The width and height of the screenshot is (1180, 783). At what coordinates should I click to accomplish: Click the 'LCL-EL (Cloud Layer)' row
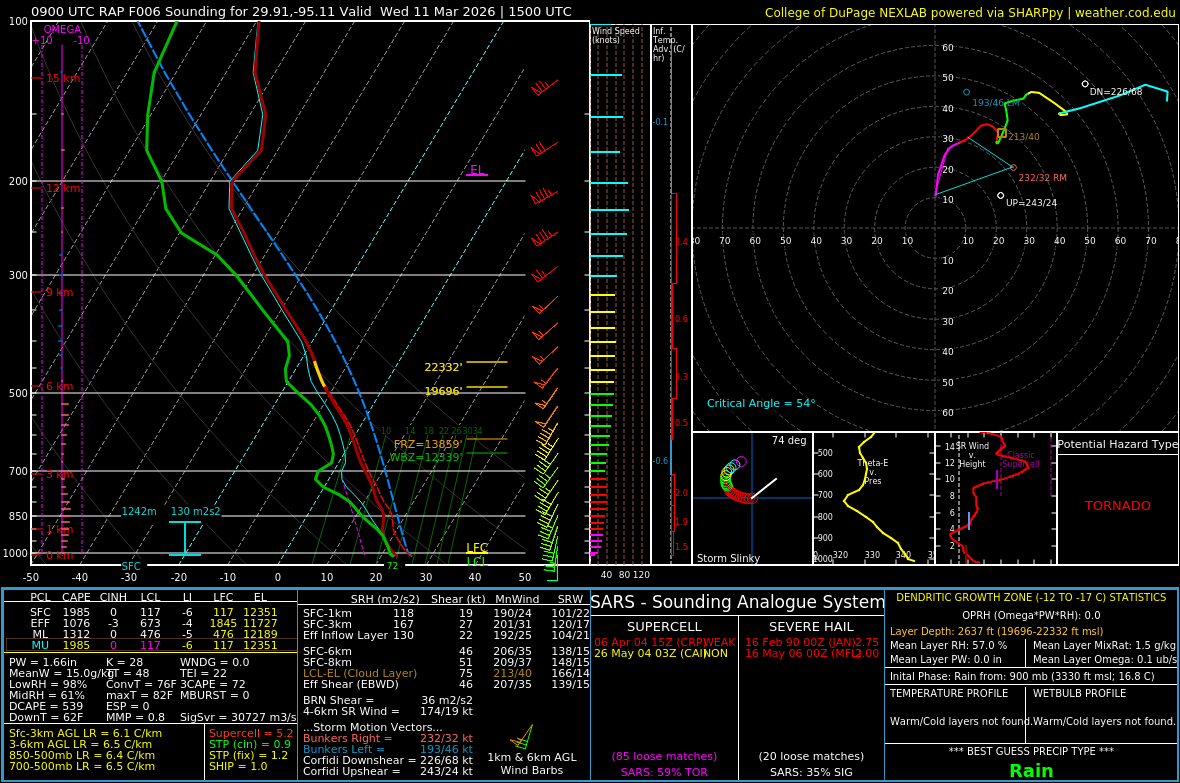point(446,673)
